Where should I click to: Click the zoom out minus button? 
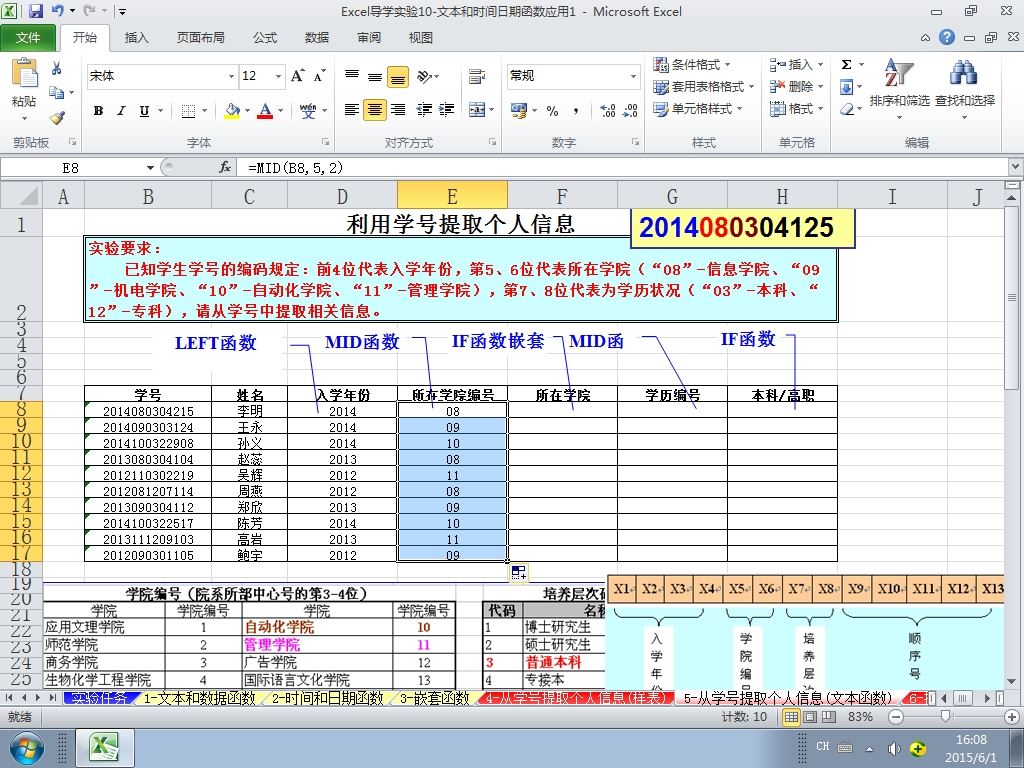coord(896,717)
